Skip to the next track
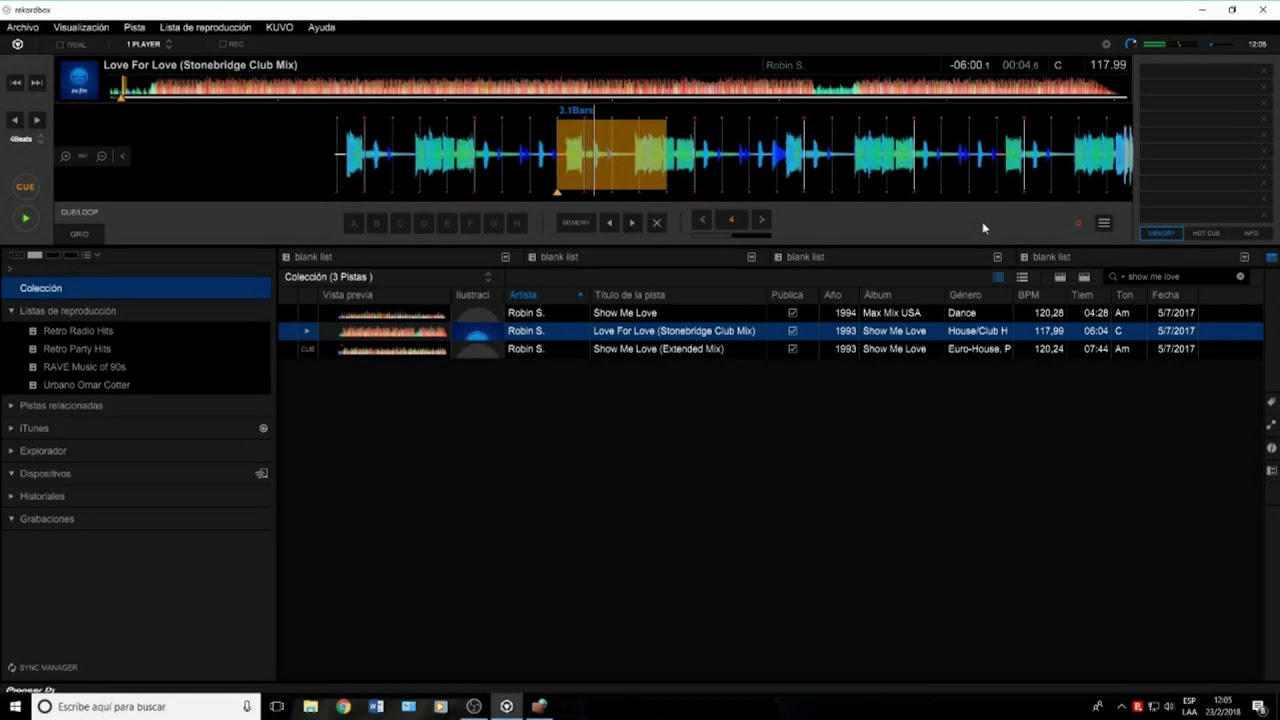 [37, 83]
